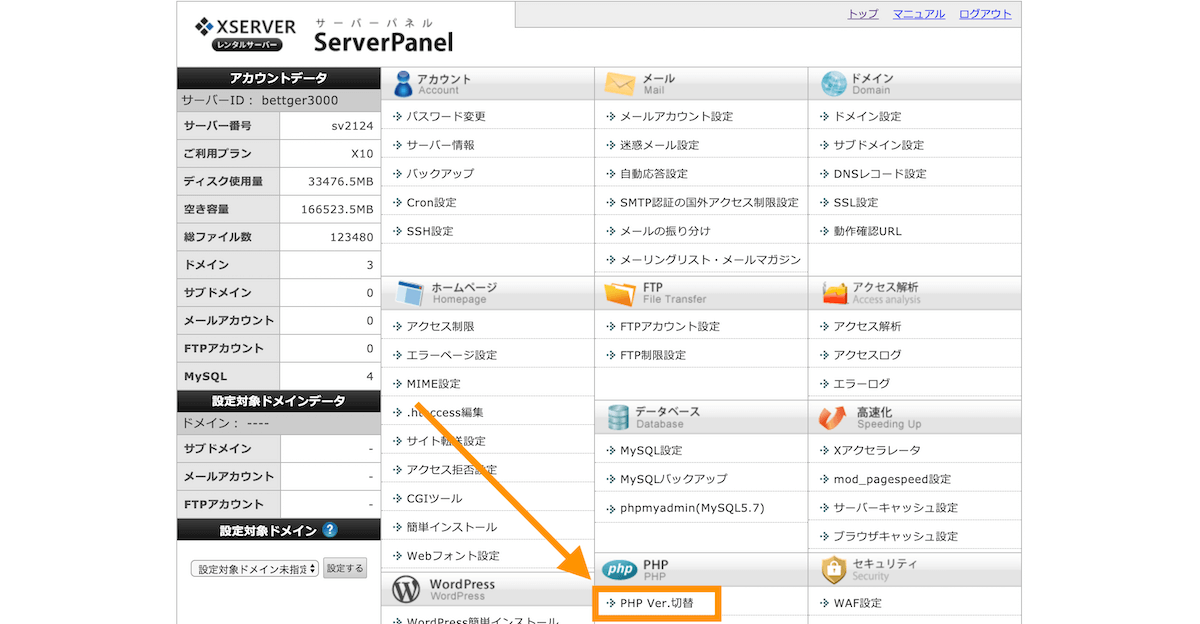Open the 設定対象ドメイン未指定 dropdown
This screenshot has height=624, width=1200.
pyautogui.click(x=255, y=569)
